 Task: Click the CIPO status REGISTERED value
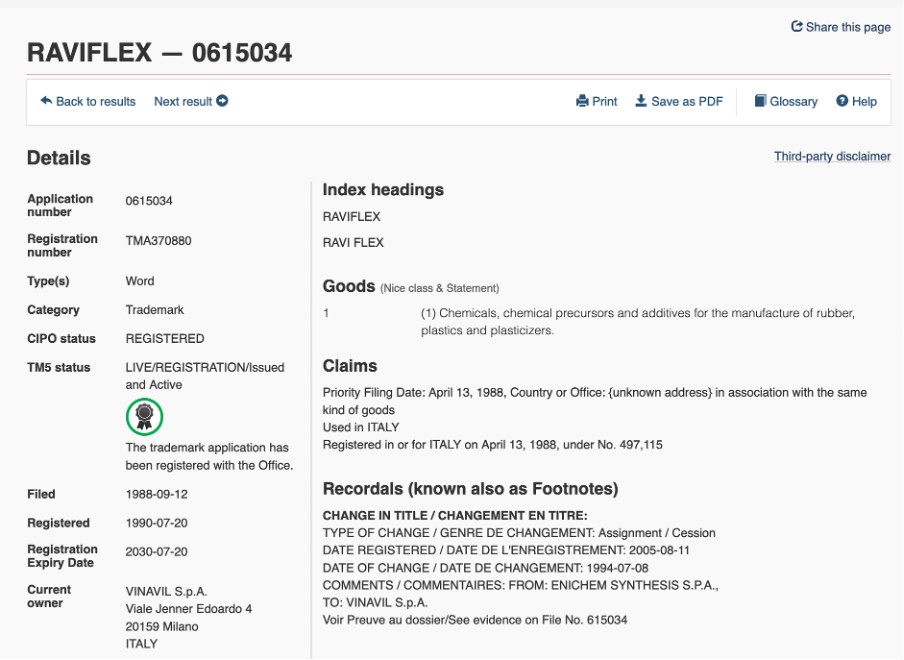165,338
